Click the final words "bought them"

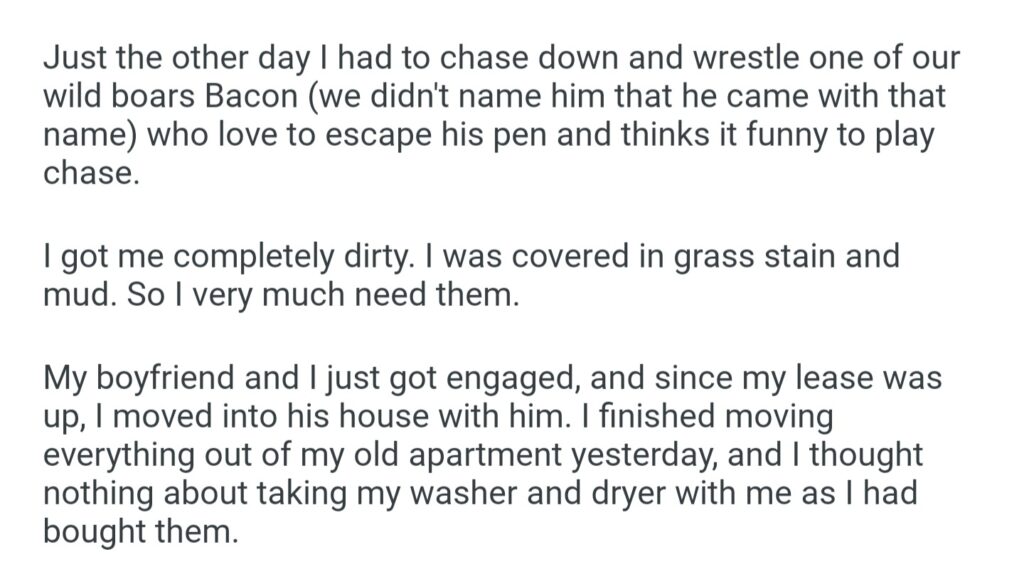click(x=140, y=531)
